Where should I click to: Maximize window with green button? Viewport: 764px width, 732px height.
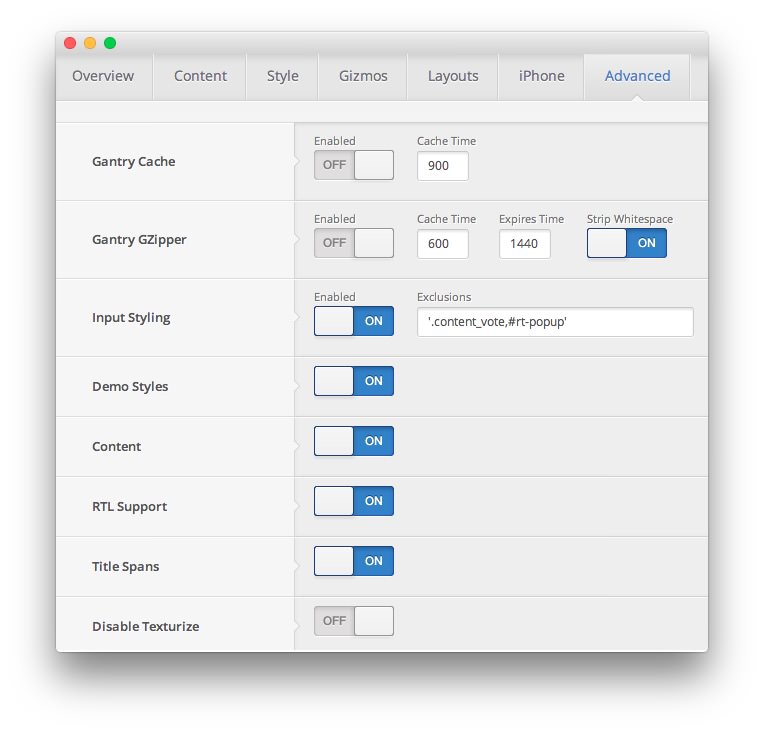pyautogui.click(x=110, y=43)
